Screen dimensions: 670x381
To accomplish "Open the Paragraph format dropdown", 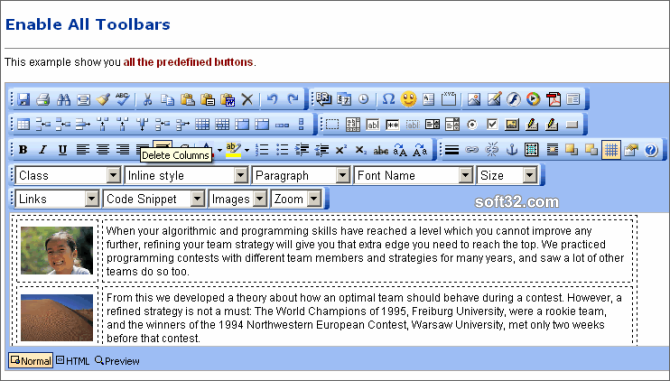I will (x=301, y=175).
